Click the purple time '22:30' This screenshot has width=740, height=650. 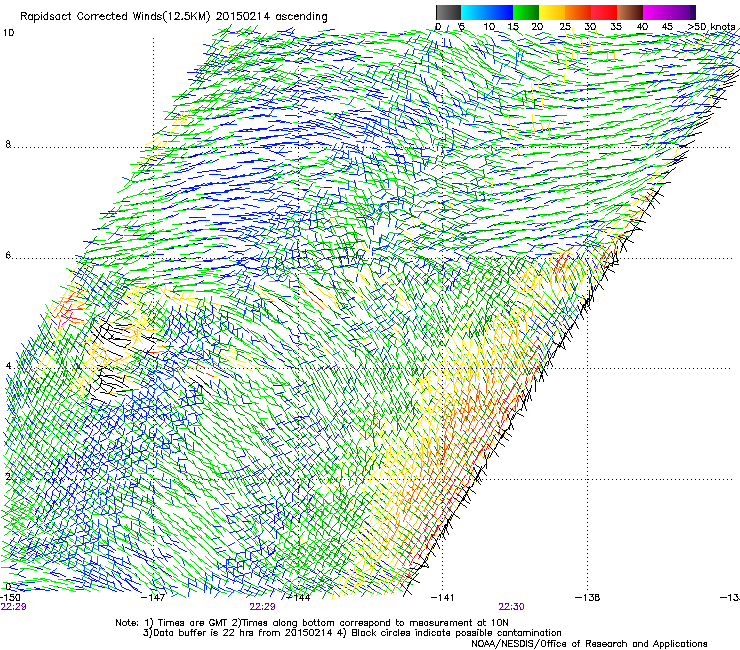tap(512, 607)
